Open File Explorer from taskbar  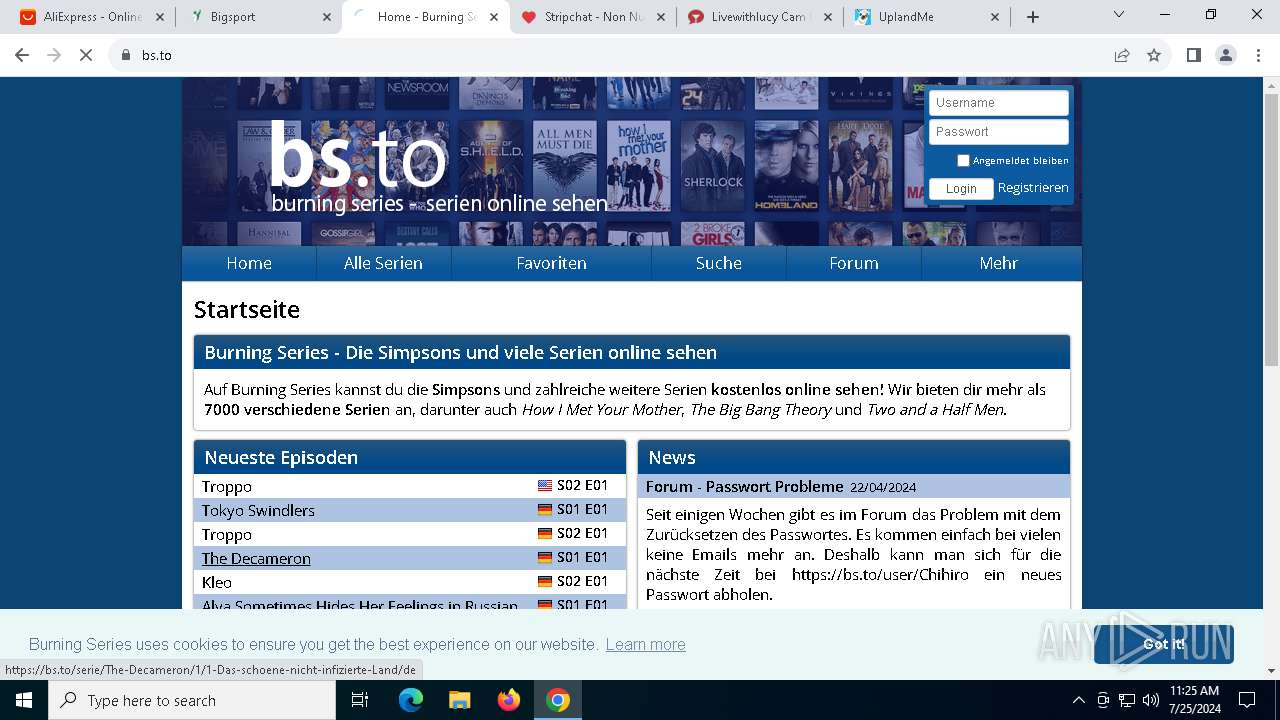pyautogui.click(x=459, y=700)
